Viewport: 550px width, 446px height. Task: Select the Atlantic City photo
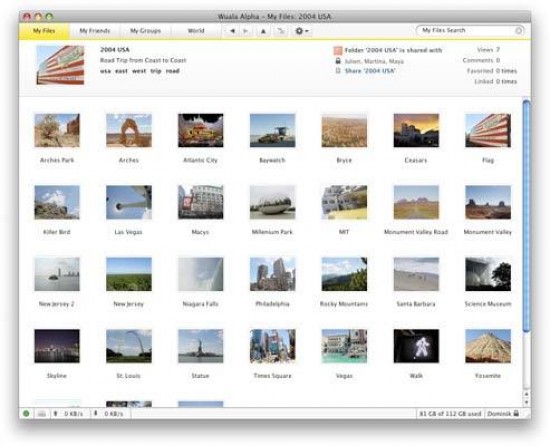pos(201,130)
